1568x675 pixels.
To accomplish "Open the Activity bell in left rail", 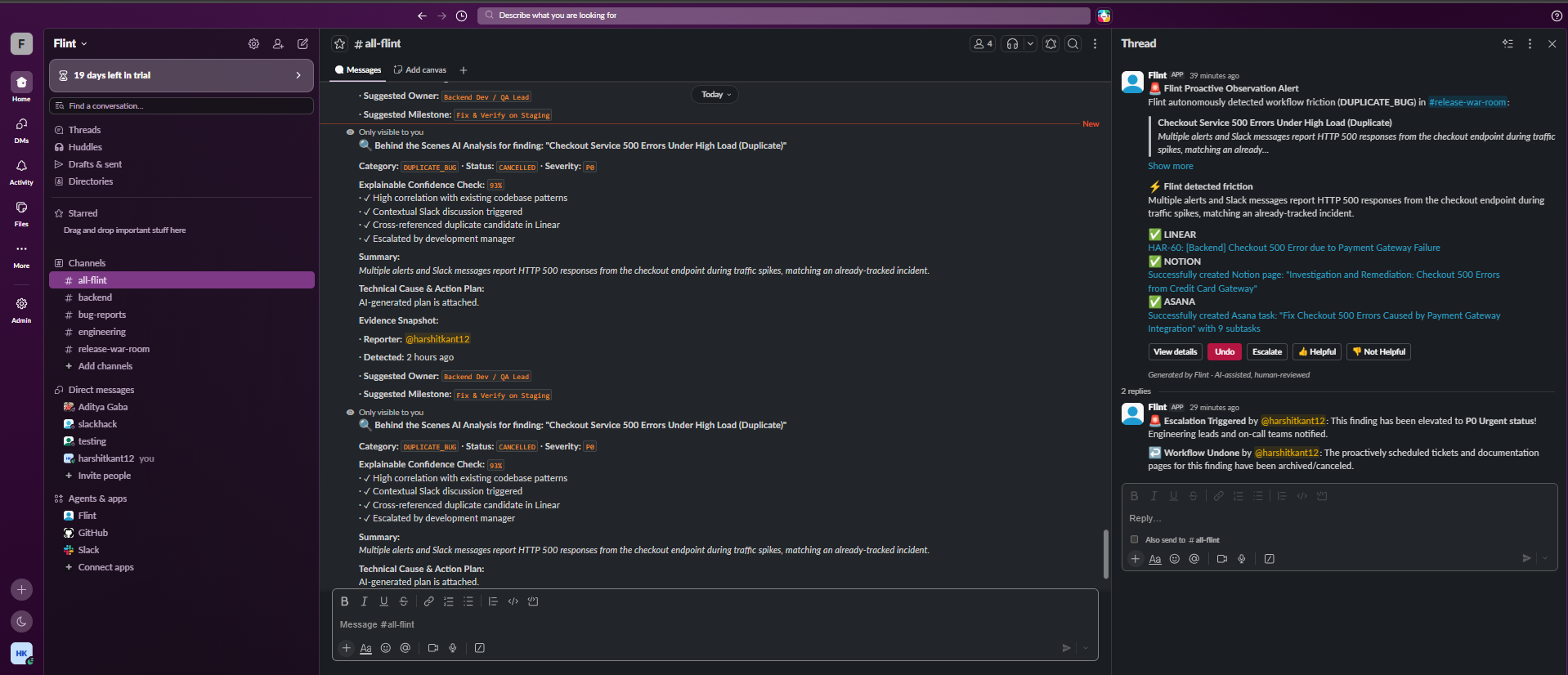I will point(21,171).
